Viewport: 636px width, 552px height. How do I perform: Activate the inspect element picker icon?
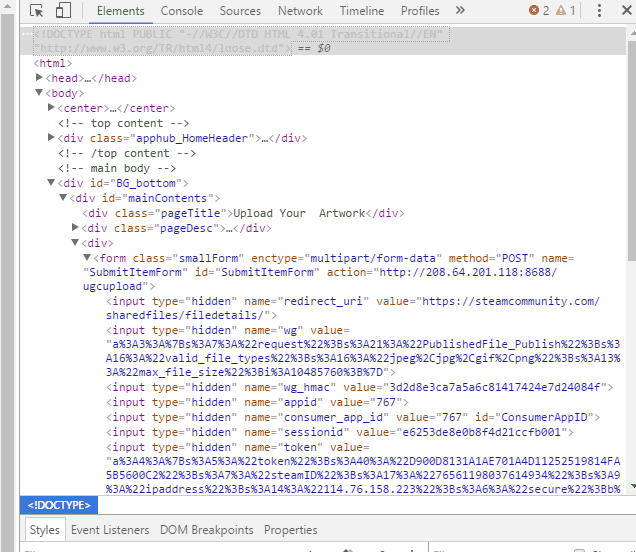click(x=37, y=11)
